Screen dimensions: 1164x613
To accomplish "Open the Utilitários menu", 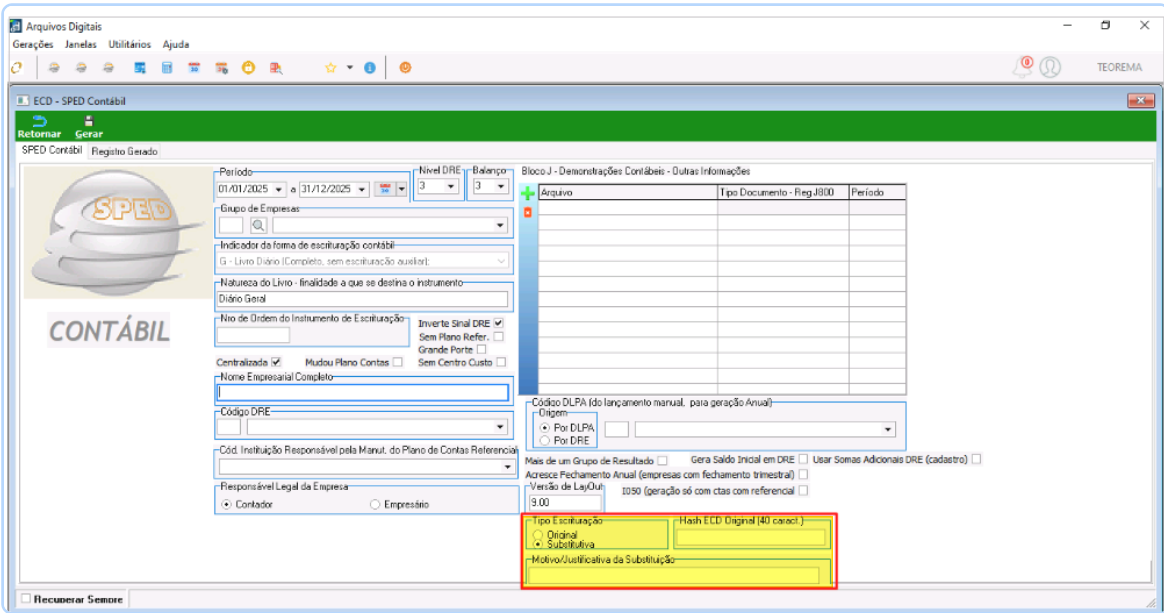I will (130, 45).
